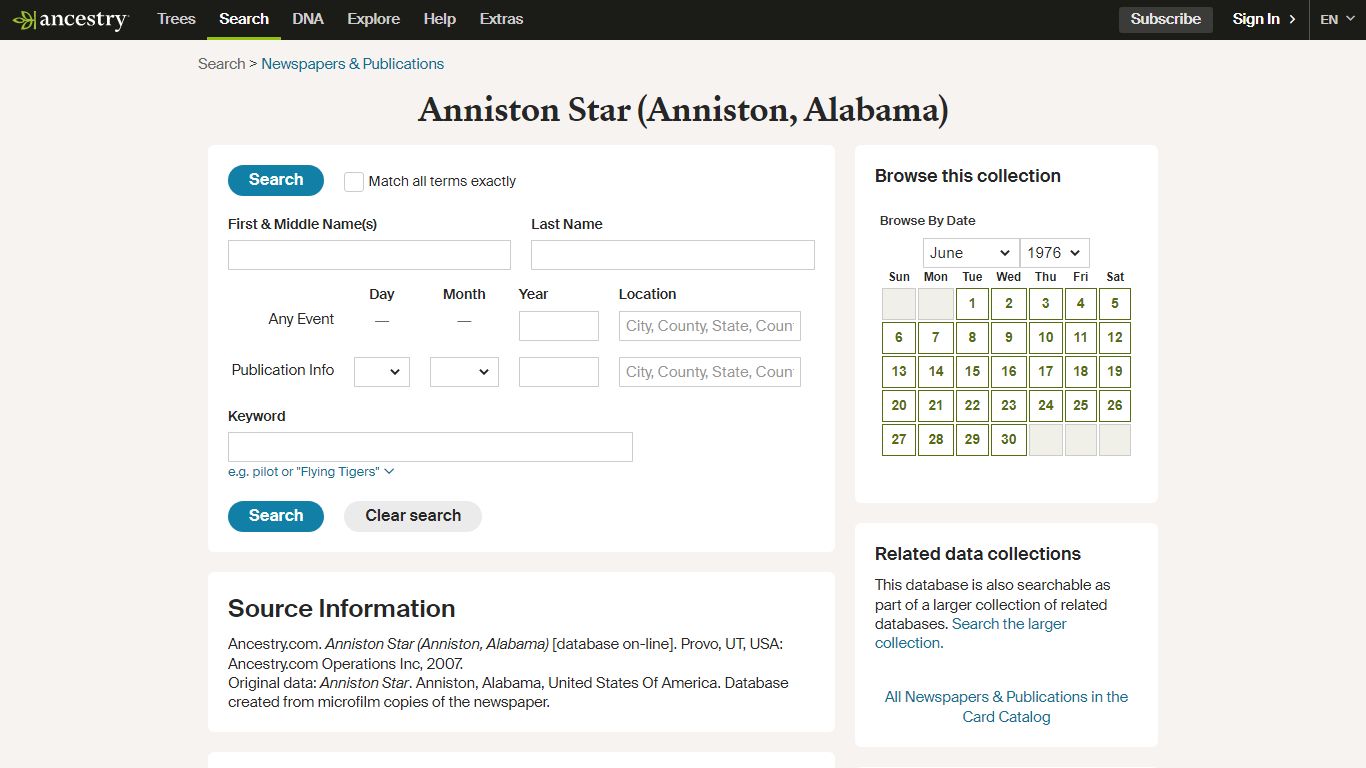Select June 12 in the calendar

(1115, 338)
